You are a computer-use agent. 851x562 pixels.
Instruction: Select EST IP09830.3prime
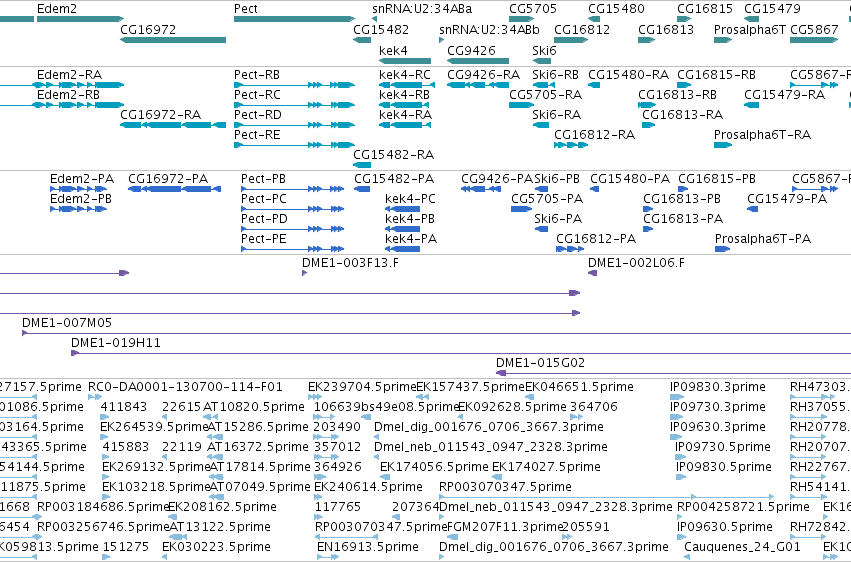coord(677,397)
